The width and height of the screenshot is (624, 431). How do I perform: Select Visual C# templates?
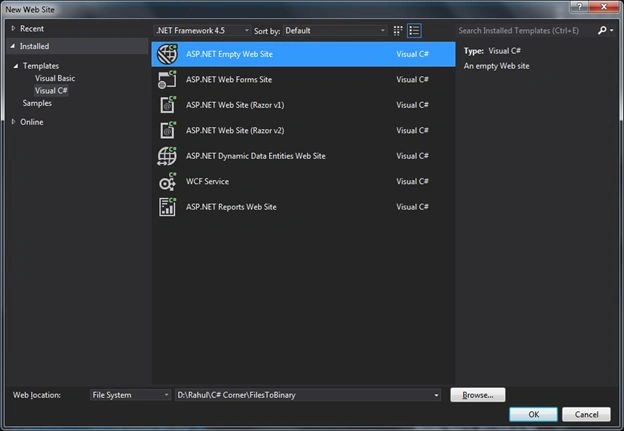click(x=51, y=91)
